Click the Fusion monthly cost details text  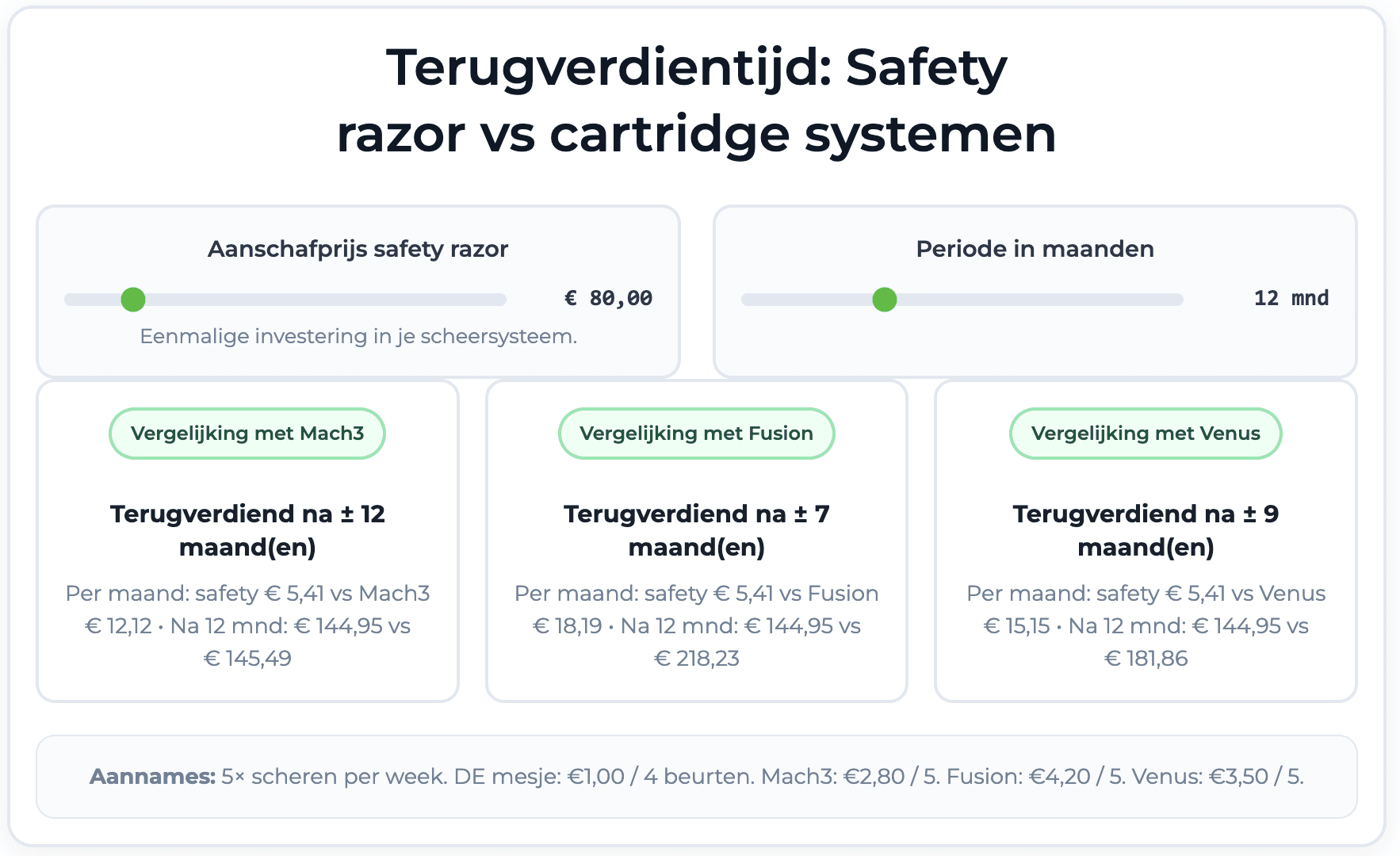point(696,625)
